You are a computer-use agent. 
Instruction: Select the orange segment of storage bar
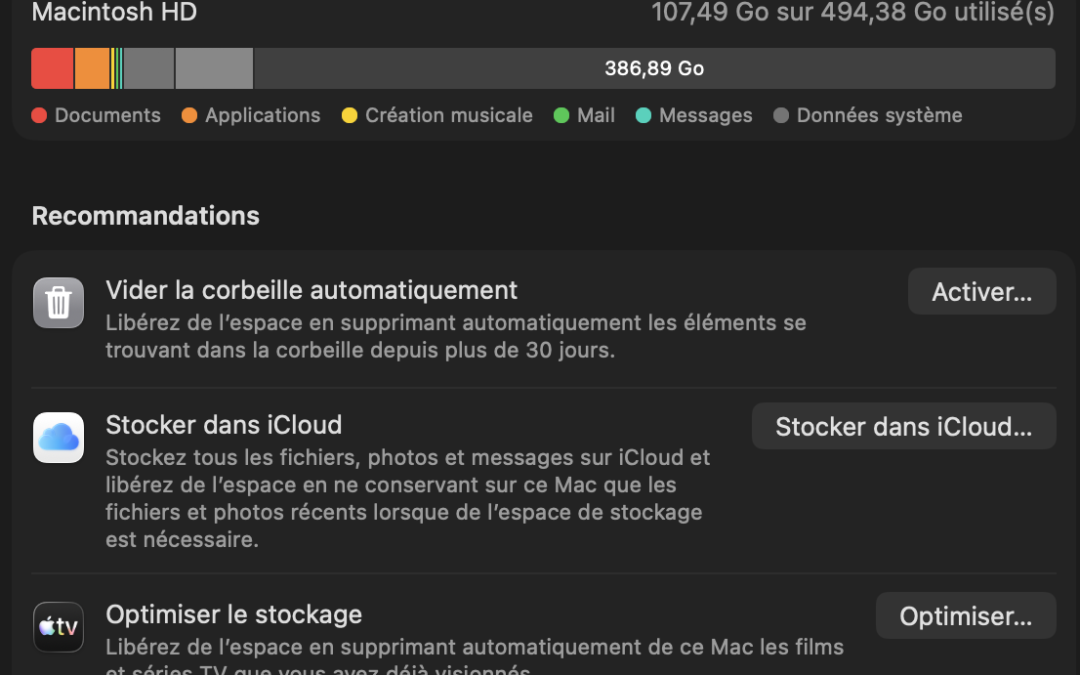(x=92, y=69)
